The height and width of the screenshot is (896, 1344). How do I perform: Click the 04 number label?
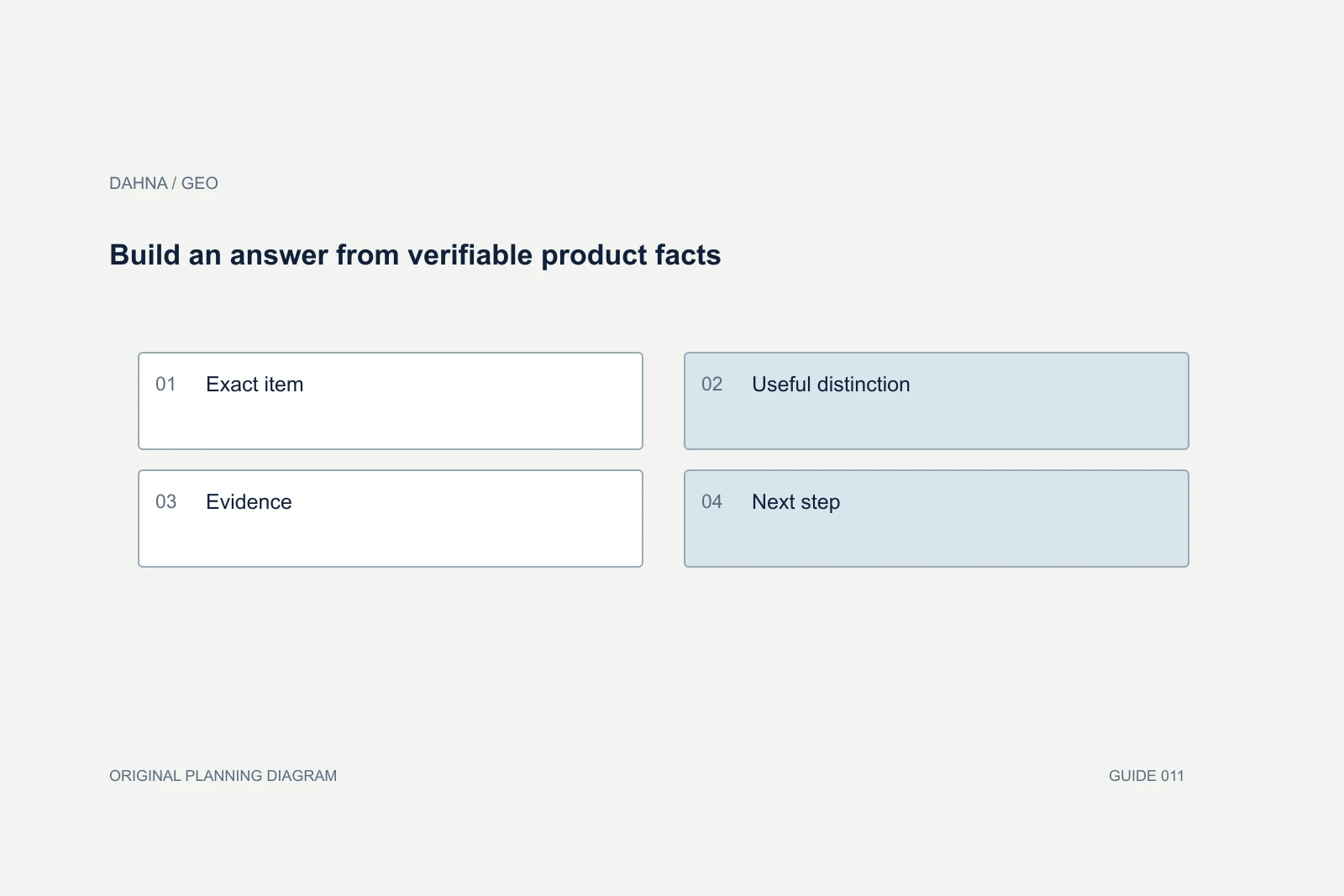pyautogui.click(x=711, y=502)
